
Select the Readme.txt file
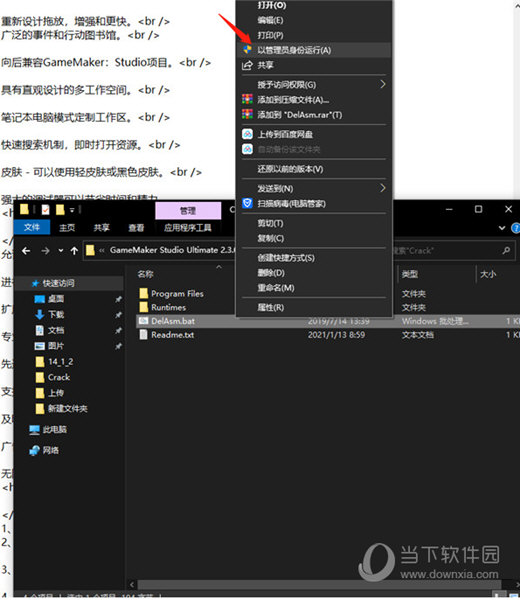click(173, 335)
